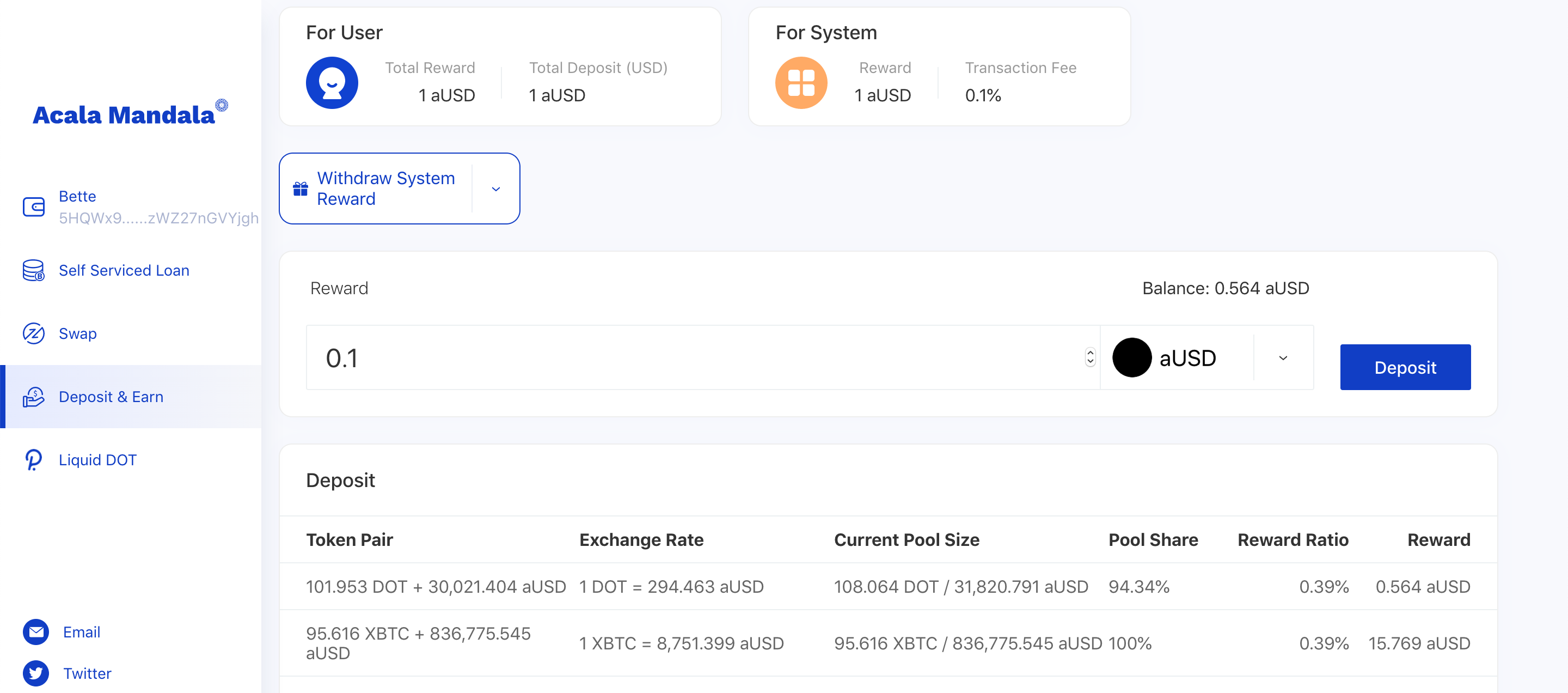Focus the reward amount field showing 0.1
This screenshot has height=693, width=1568.
coord(703,358)
